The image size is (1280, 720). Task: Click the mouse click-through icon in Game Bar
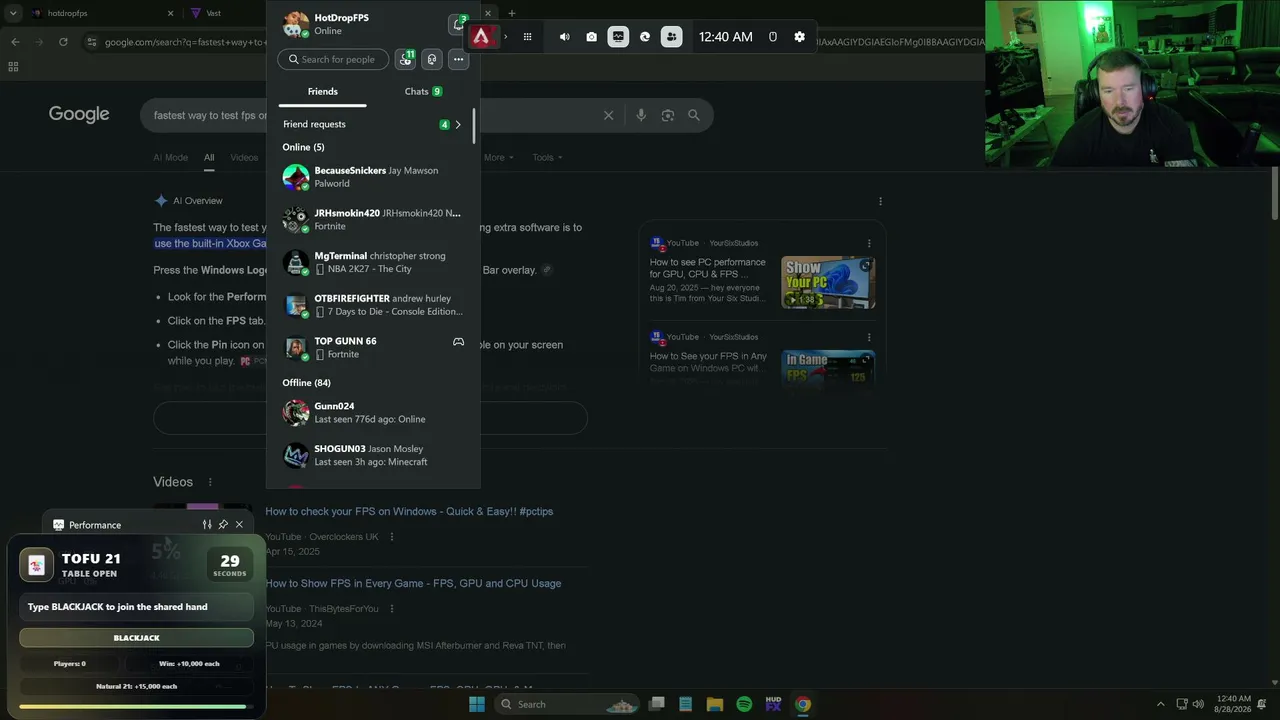click(773, 37)
